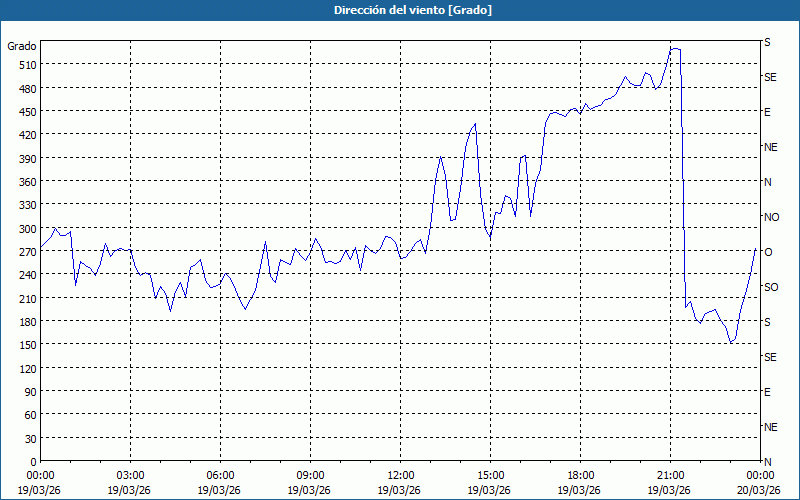Image resolution: width=800 pixels, height=500 pixels.
Task: Click the 21:00 time marker
Action: 670,475
